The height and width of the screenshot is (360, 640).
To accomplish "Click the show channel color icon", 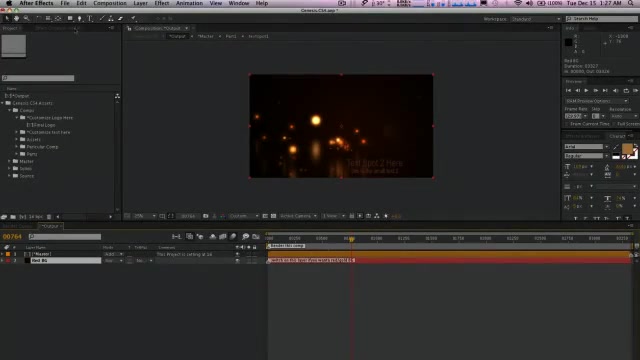I will [222, 216].
